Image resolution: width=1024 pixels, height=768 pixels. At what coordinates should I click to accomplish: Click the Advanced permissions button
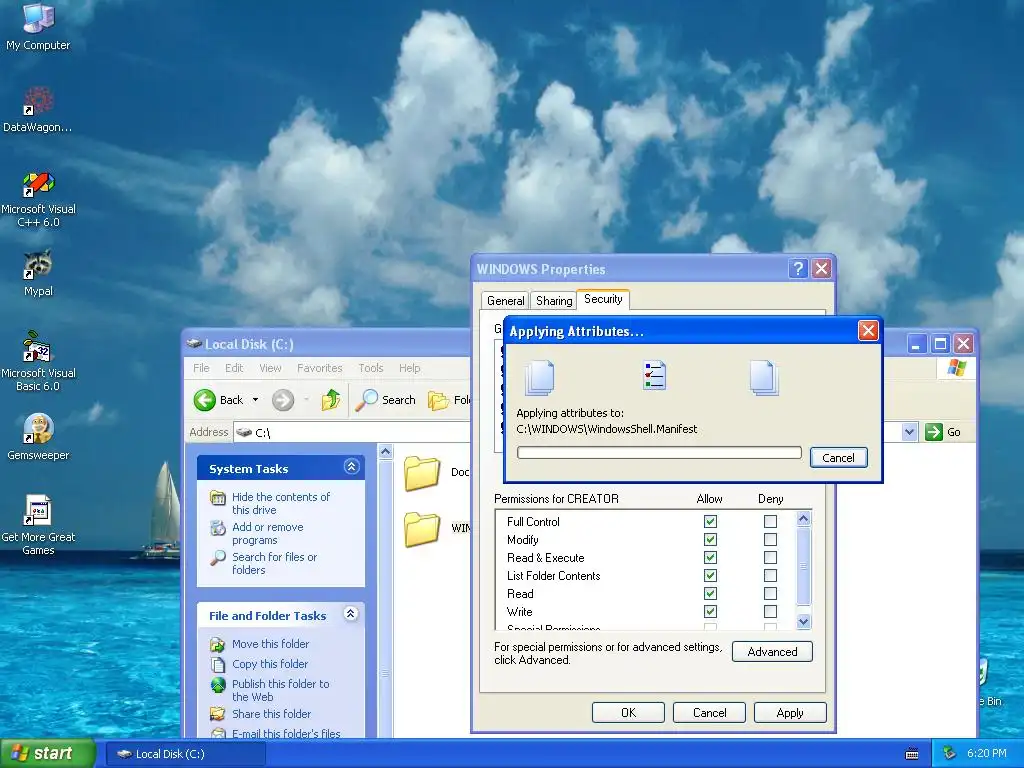[x=772, y=651]
